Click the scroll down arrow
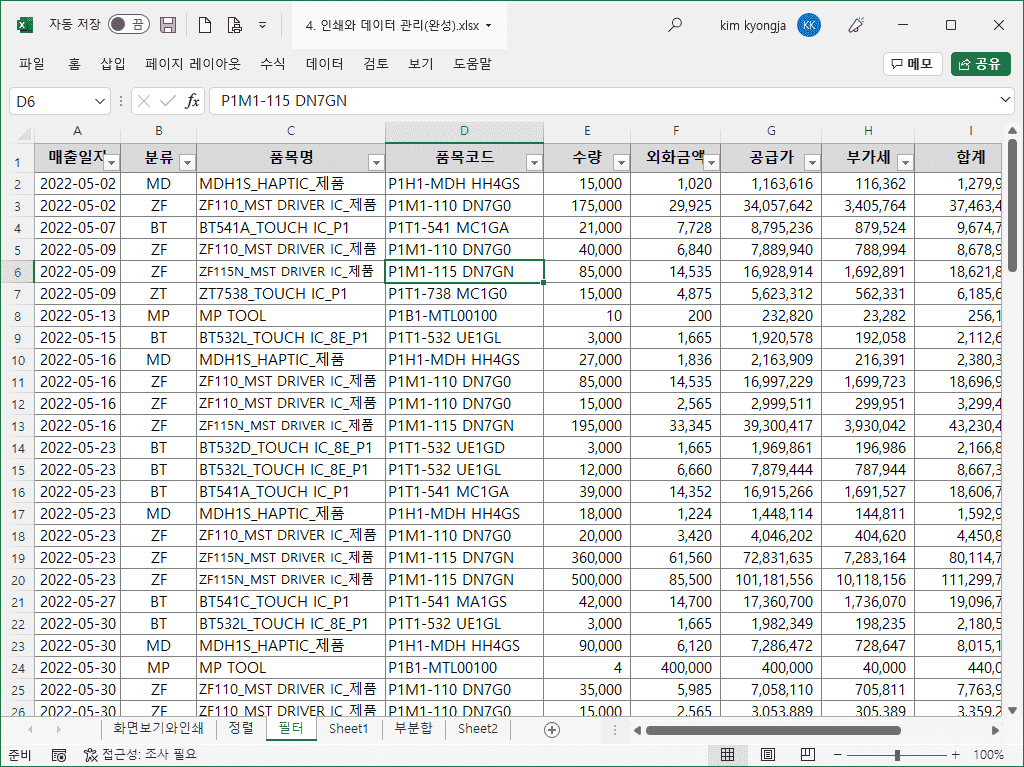This screenshot has width=1024, height=767. 1012,710
